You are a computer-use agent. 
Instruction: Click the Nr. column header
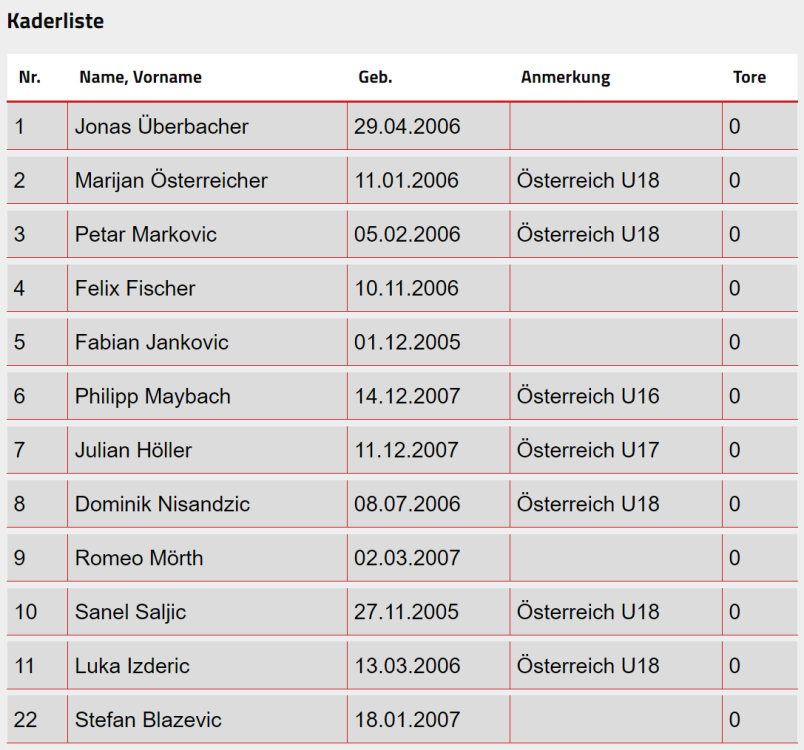30,77
